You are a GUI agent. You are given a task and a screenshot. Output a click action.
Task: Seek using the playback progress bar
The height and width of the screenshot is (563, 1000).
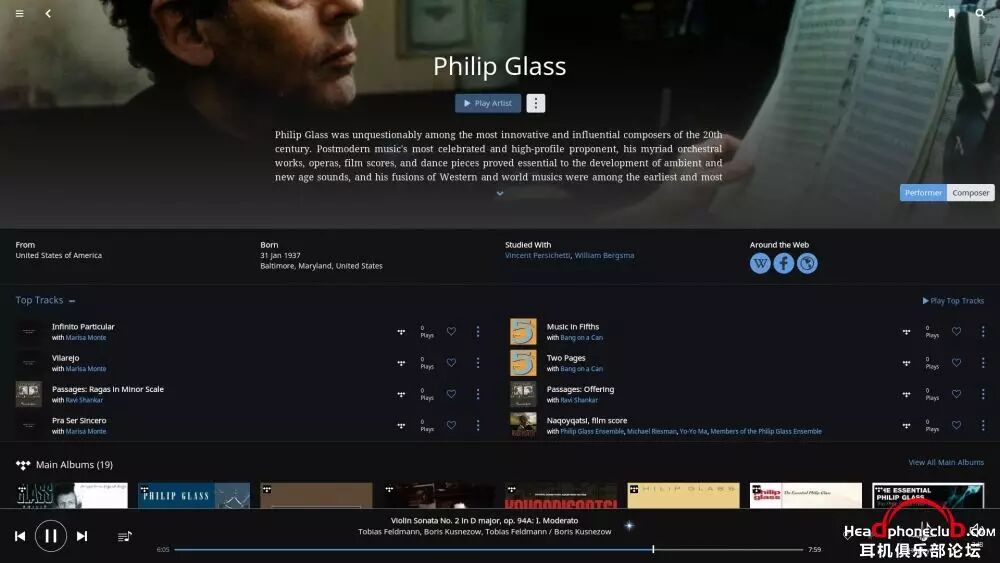[x=489, y=549]
